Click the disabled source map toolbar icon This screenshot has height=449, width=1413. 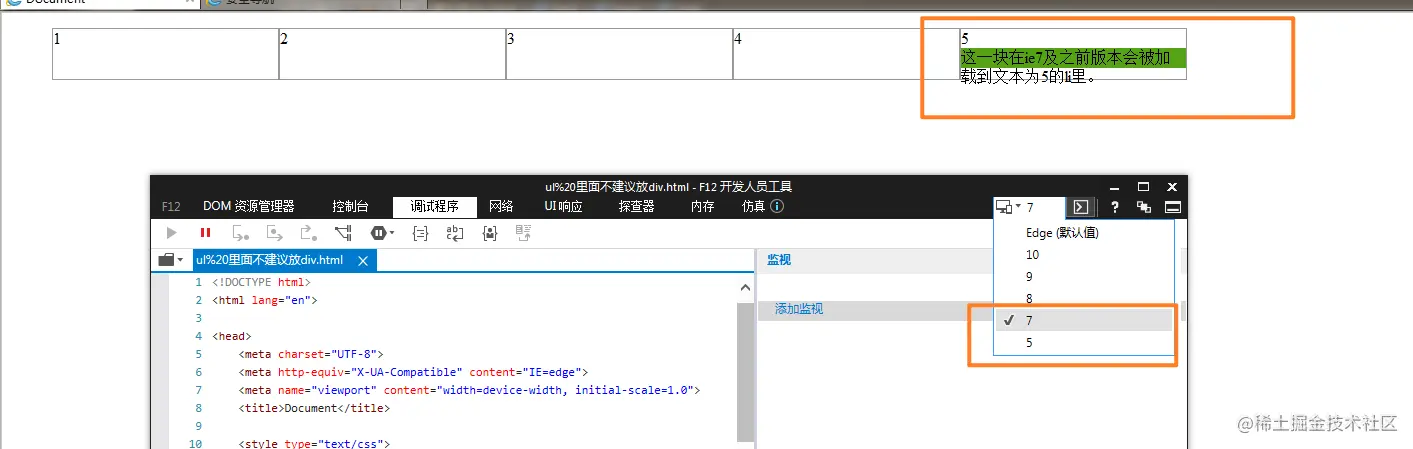523,233
